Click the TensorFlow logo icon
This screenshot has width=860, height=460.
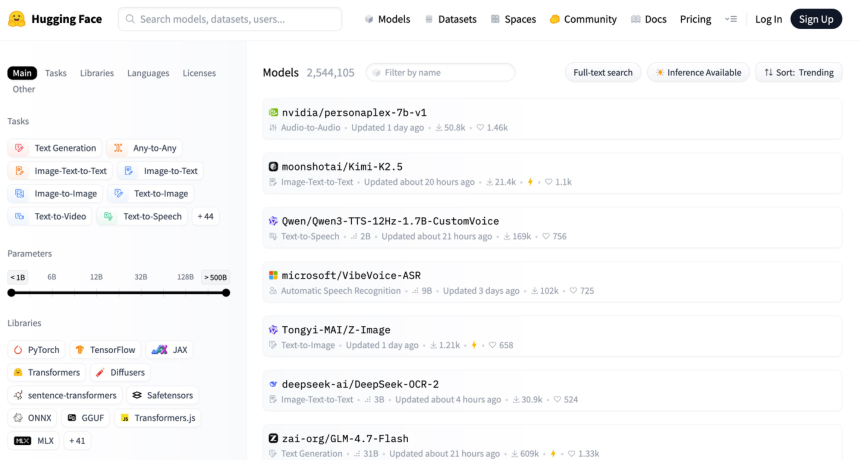tap(80, 350)
